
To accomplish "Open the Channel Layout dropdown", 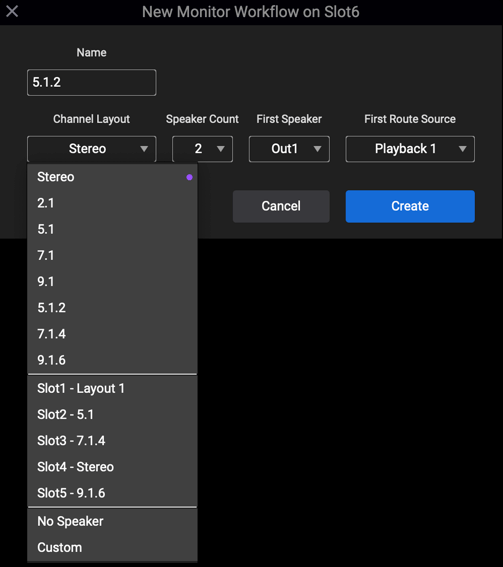I will pyautogui.click(x=91, y=149).
